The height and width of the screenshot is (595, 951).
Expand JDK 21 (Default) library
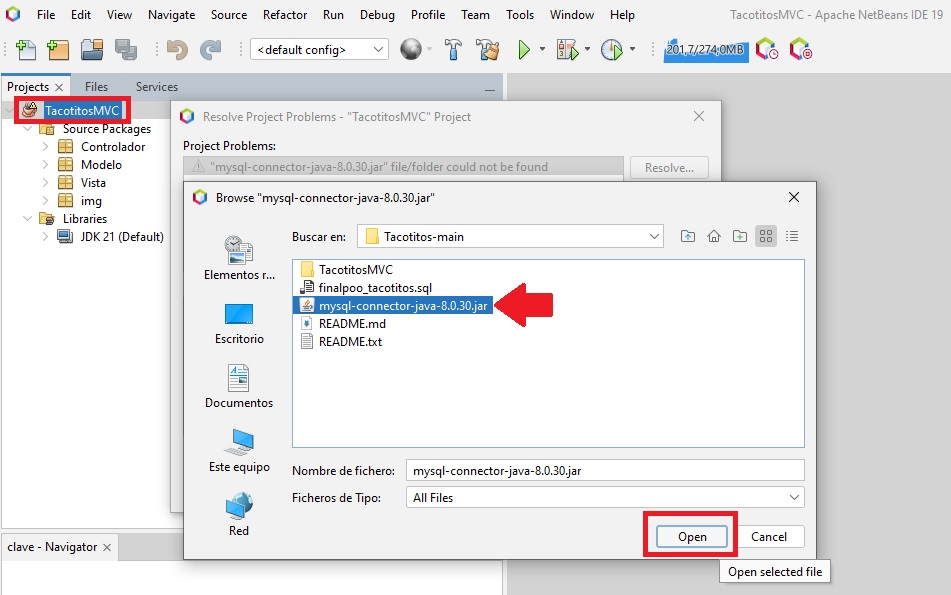(x=45, y=237)
